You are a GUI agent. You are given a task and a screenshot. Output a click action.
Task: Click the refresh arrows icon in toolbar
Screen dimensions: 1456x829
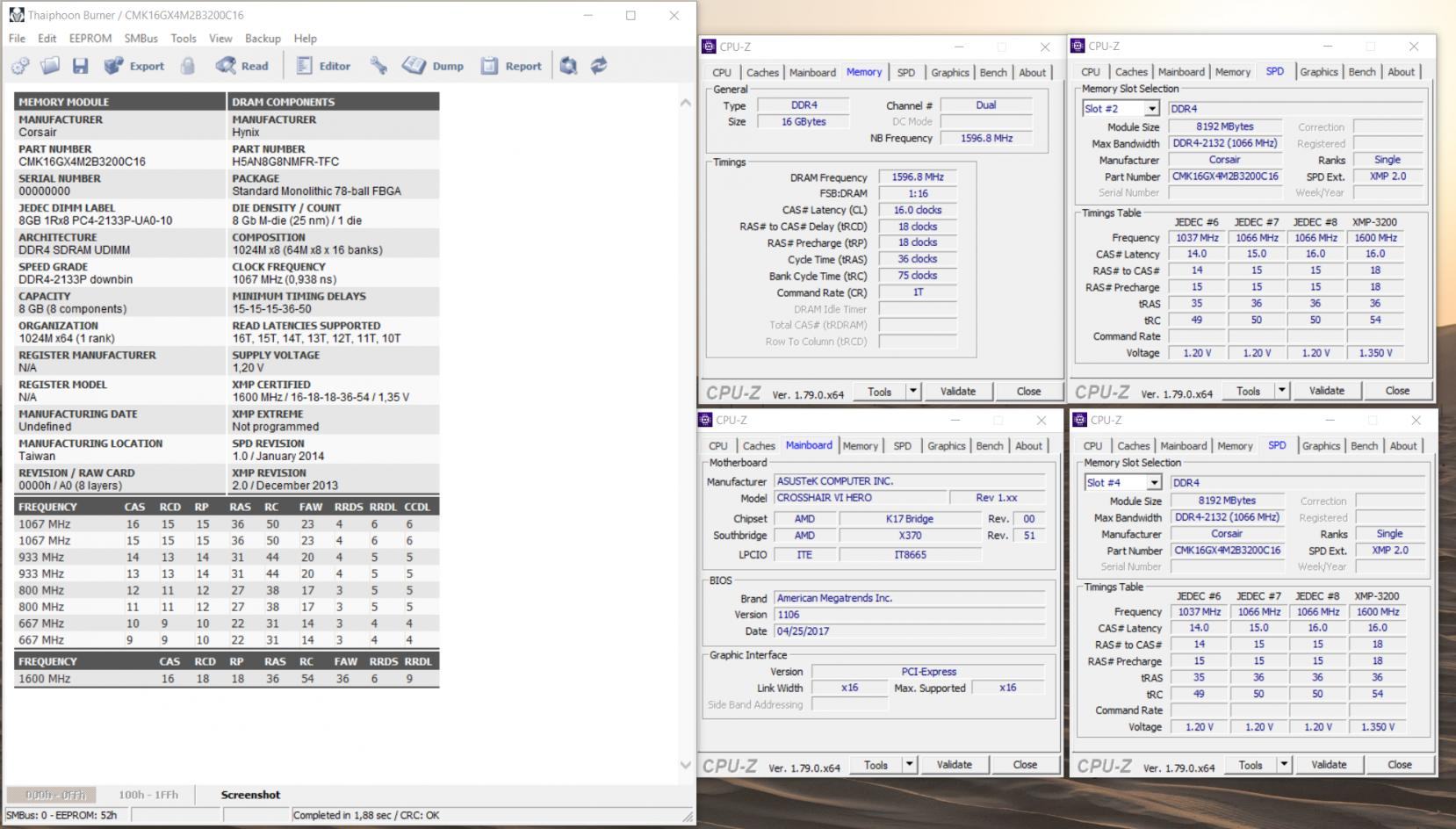599,66
